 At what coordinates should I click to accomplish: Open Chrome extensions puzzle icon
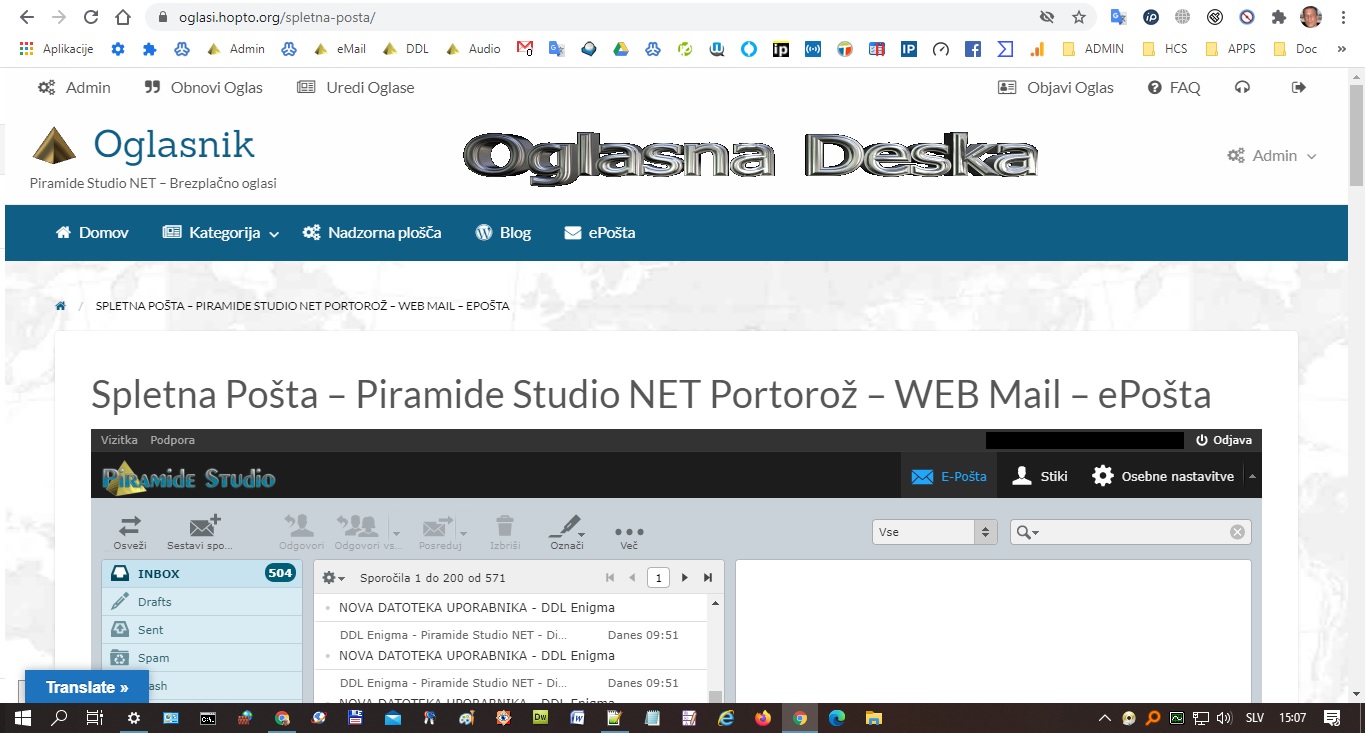1278,17
